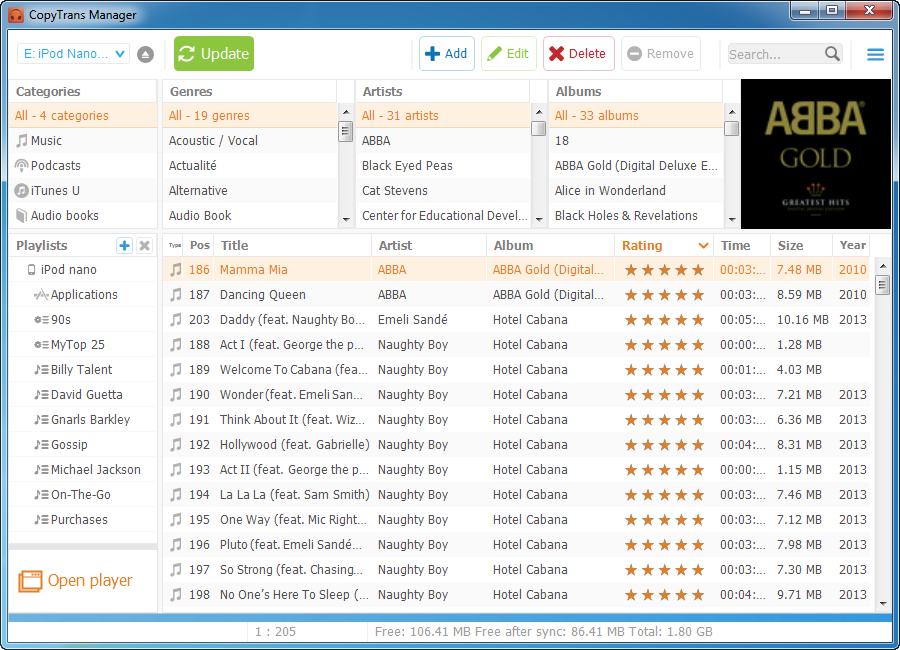Viewport: 900px width, 650px height.
Task: Click the green Update button
Action: pyautogui.click(x=214, y=54)
